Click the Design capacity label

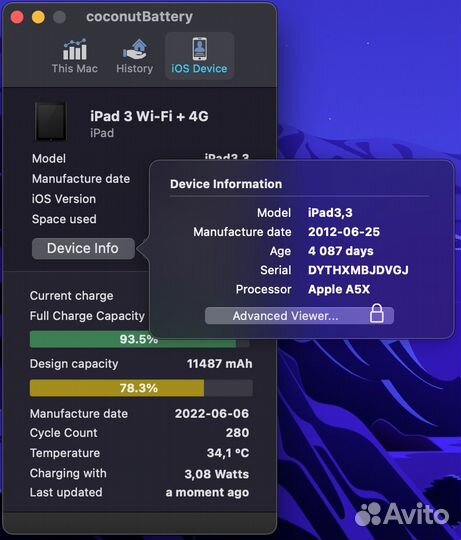tap(74, 364)
